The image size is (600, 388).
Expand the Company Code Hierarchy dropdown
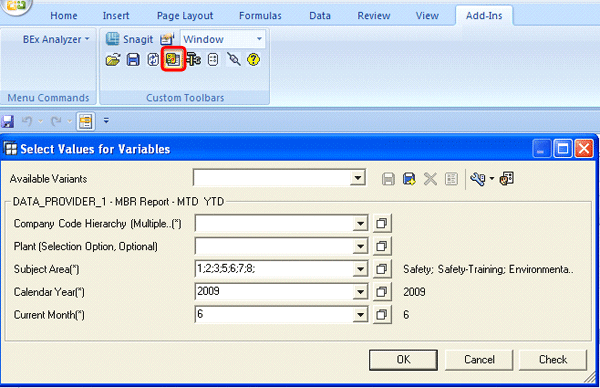click(x=360, y=223)
